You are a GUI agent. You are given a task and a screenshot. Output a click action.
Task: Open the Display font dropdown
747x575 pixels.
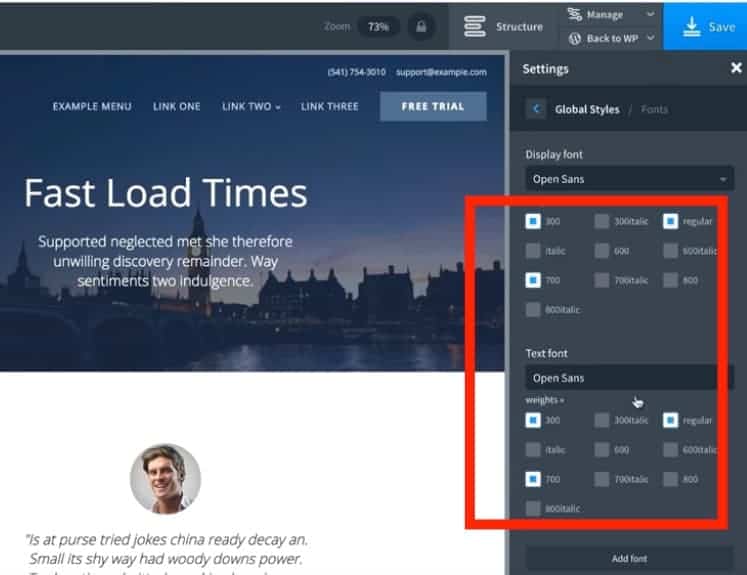(628, 179)
